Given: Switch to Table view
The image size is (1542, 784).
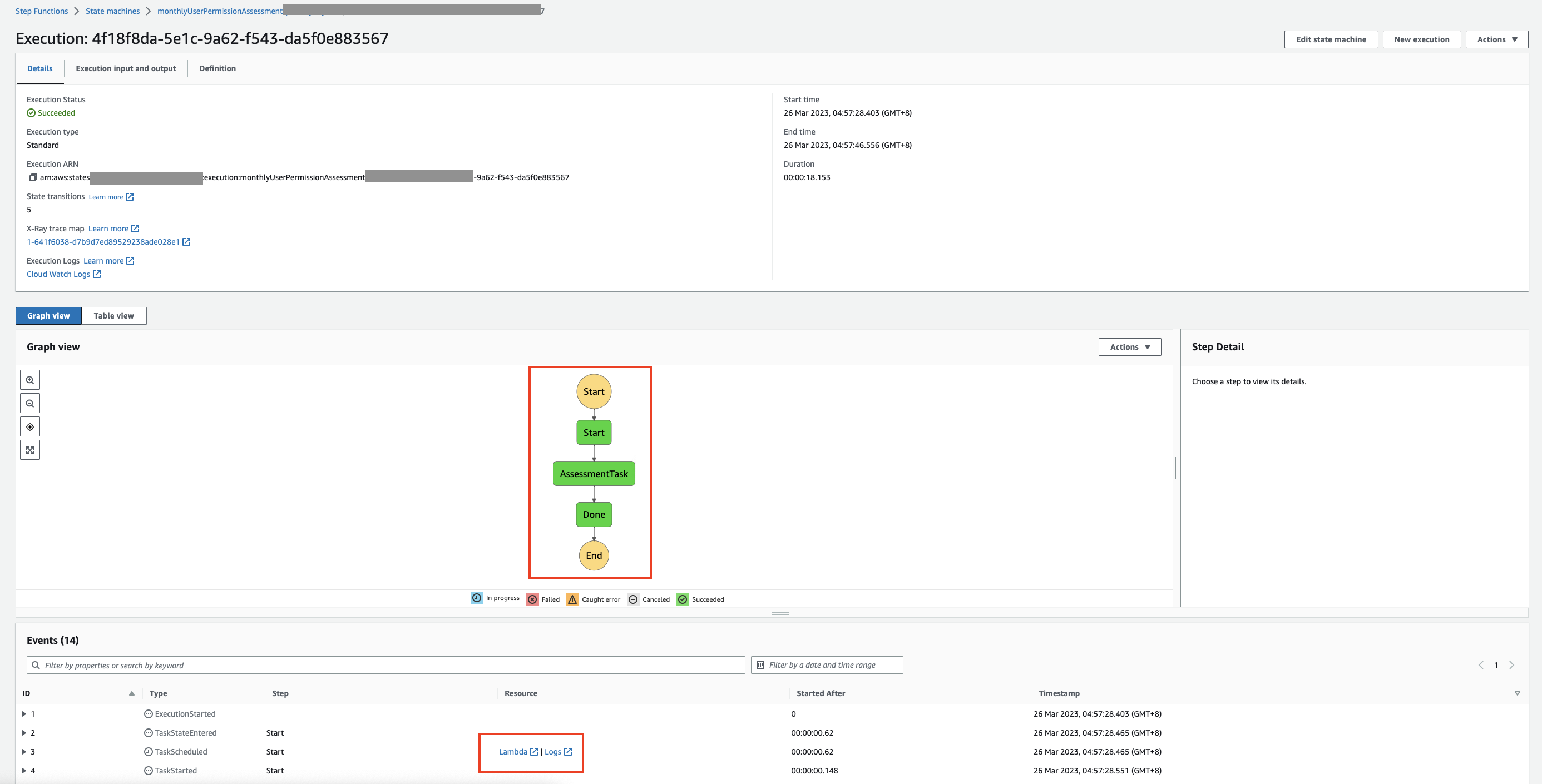Looking at the screenshot, I should 113,315.
